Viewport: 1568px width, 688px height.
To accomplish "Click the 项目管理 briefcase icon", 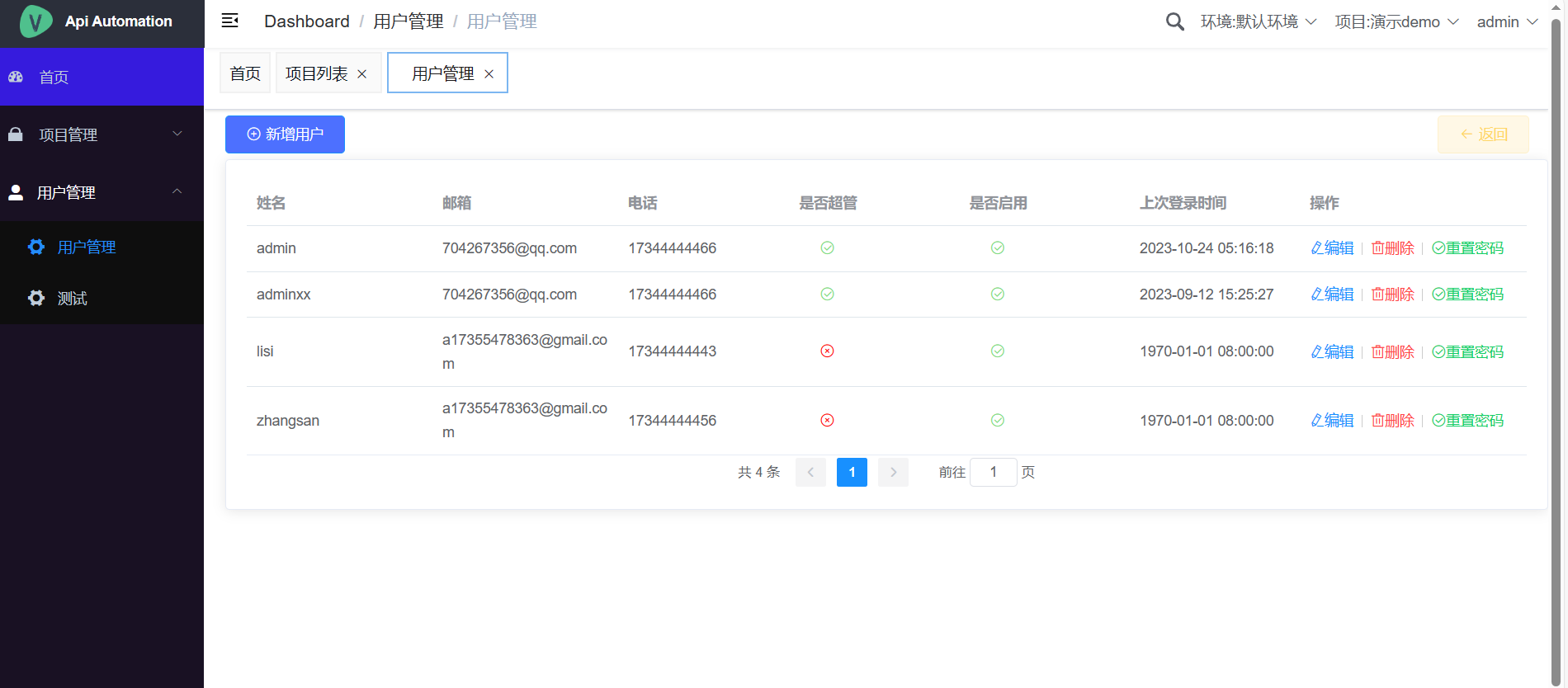I will click(16, 134).
